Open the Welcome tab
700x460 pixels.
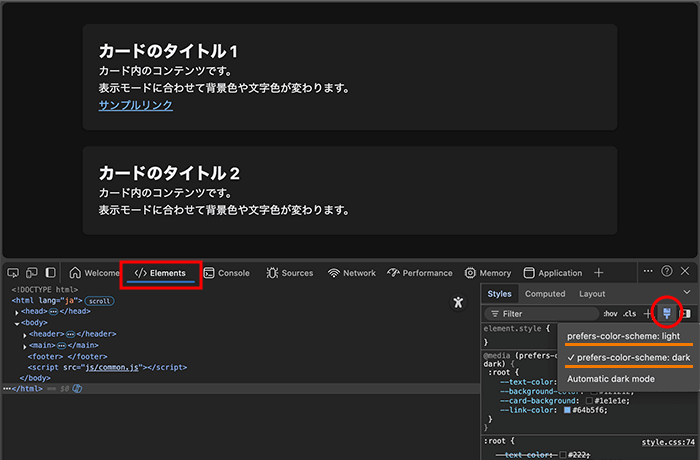click(x=94, y=273)
